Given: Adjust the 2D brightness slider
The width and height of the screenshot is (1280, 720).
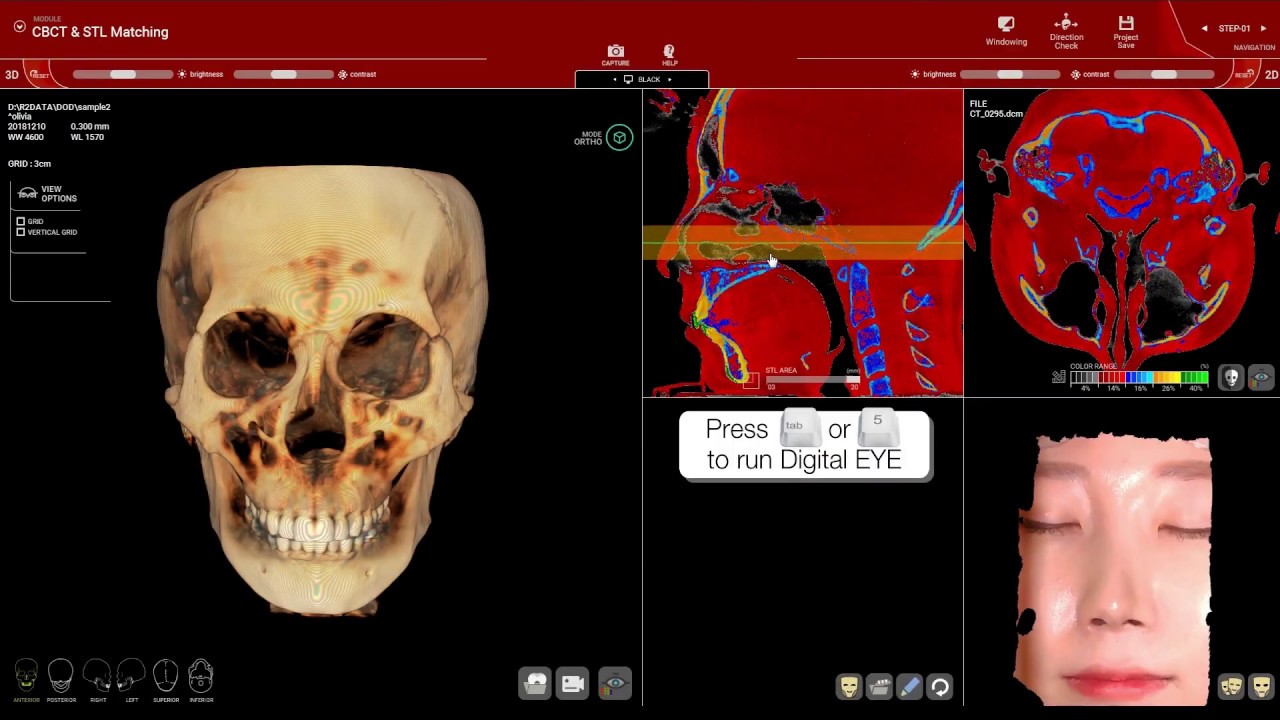Looking at the screenshot, I should tap(1010, 74).
